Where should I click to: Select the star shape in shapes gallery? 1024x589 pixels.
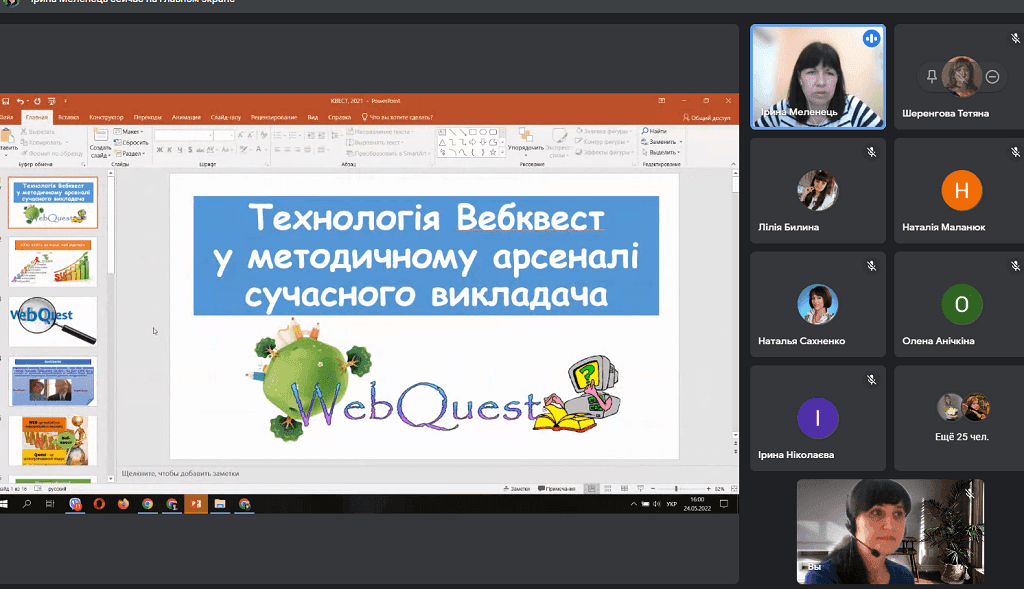click(493, 152)
